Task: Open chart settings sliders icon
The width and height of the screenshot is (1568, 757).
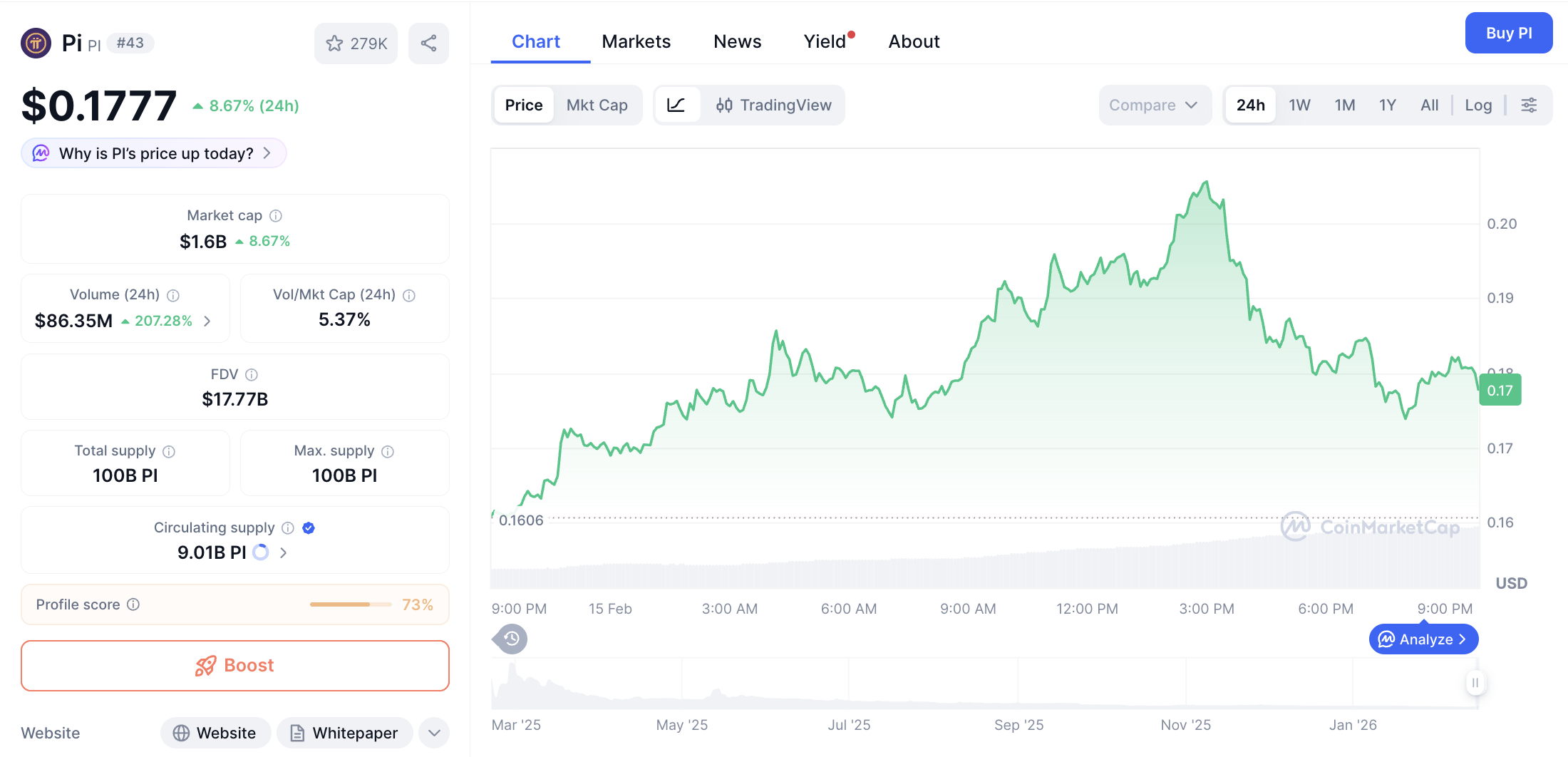Action: pyautogui.click(x=1530, y=105)
